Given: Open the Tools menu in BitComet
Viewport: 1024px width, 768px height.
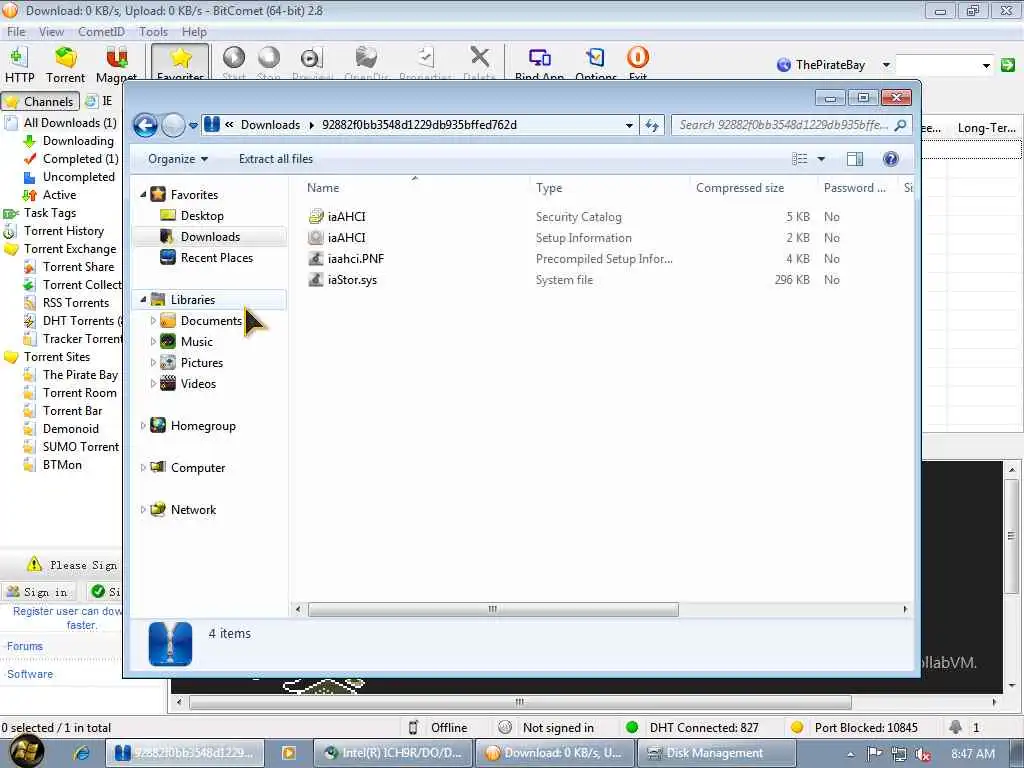Looking at the screenshot, I should pyautogui.click(x=153, y=31).
